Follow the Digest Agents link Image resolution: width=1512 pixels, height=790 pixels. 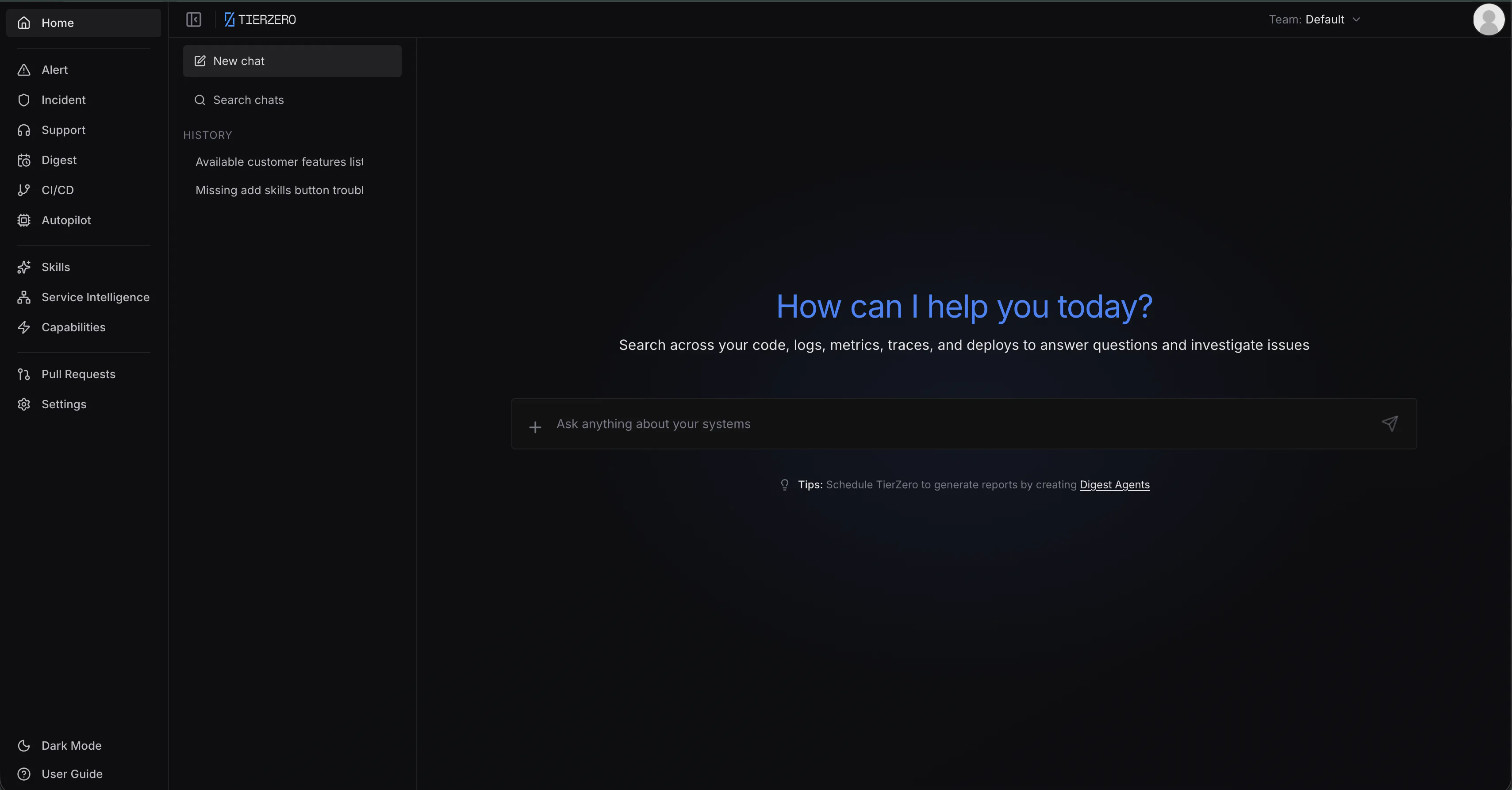1114,484
